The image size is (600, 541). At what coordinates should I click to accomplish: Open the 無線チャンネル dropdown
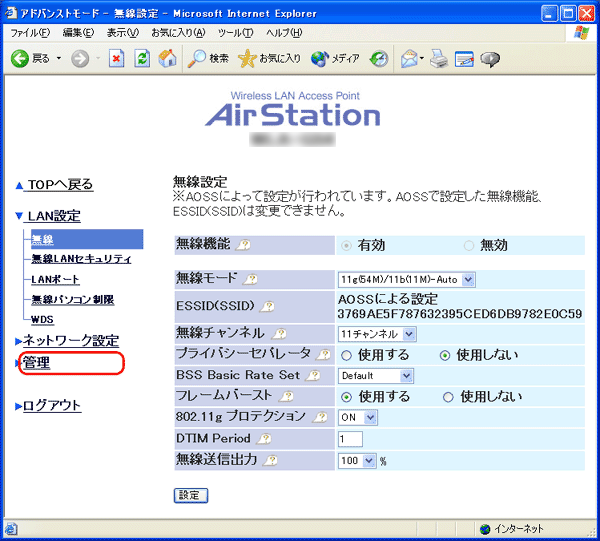[377, 334]
